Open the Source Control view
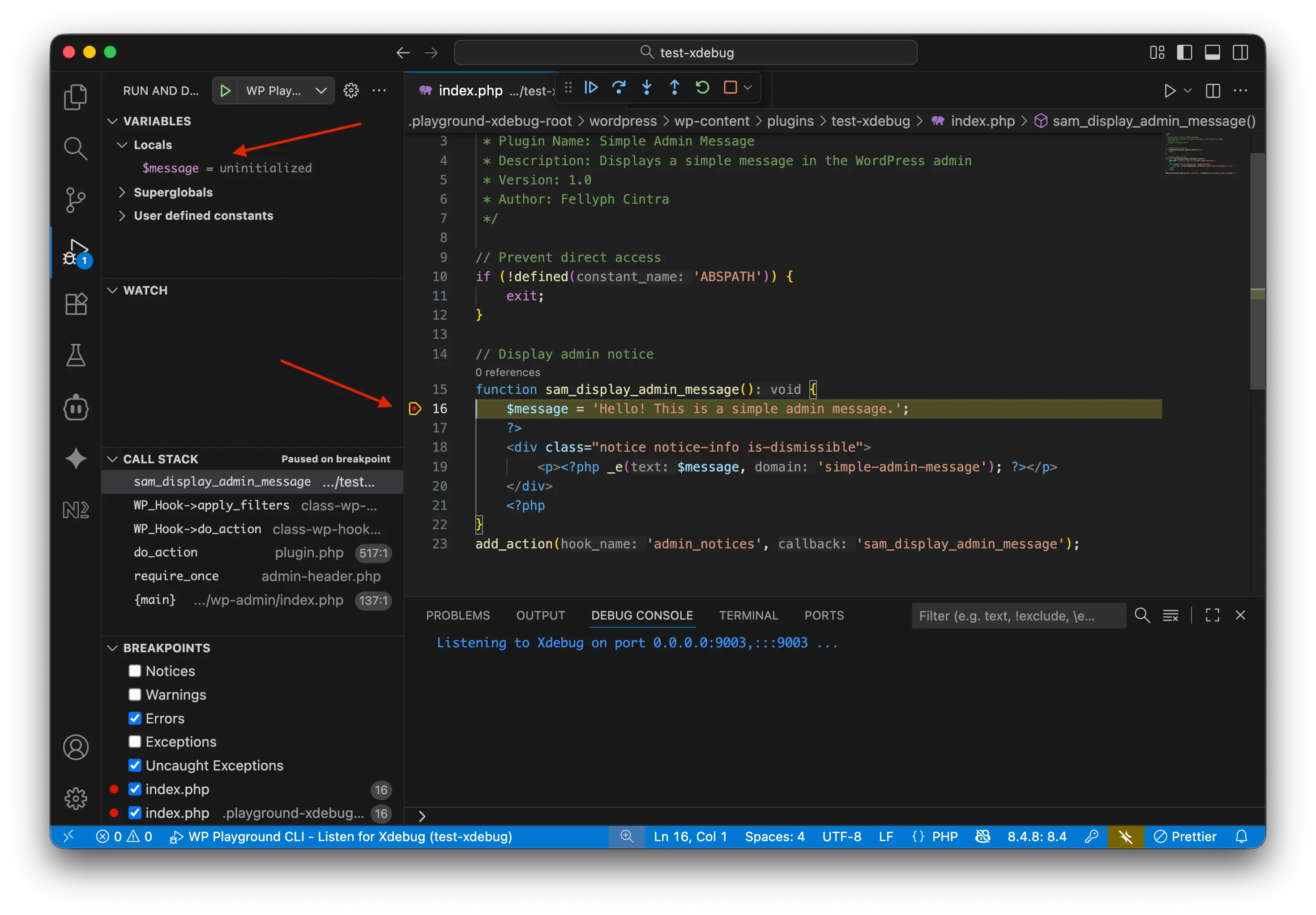Screen dimensions: 1316x915 click(x=75, y=200)
